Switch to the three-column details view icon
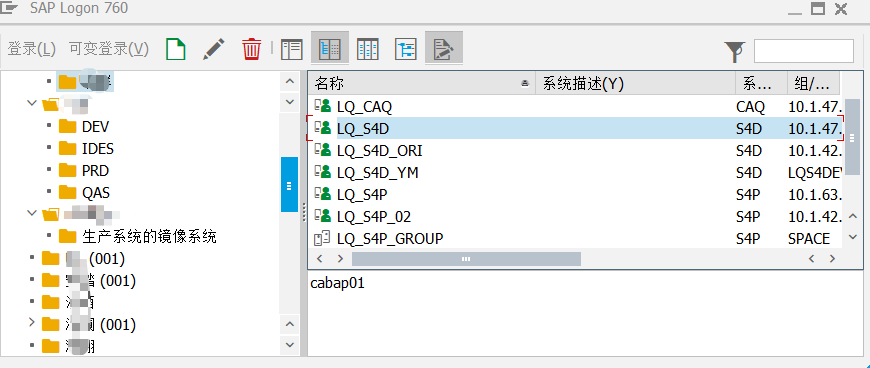Image resolution: width=870 pixels, height=368 pixels. pos(367,49)
